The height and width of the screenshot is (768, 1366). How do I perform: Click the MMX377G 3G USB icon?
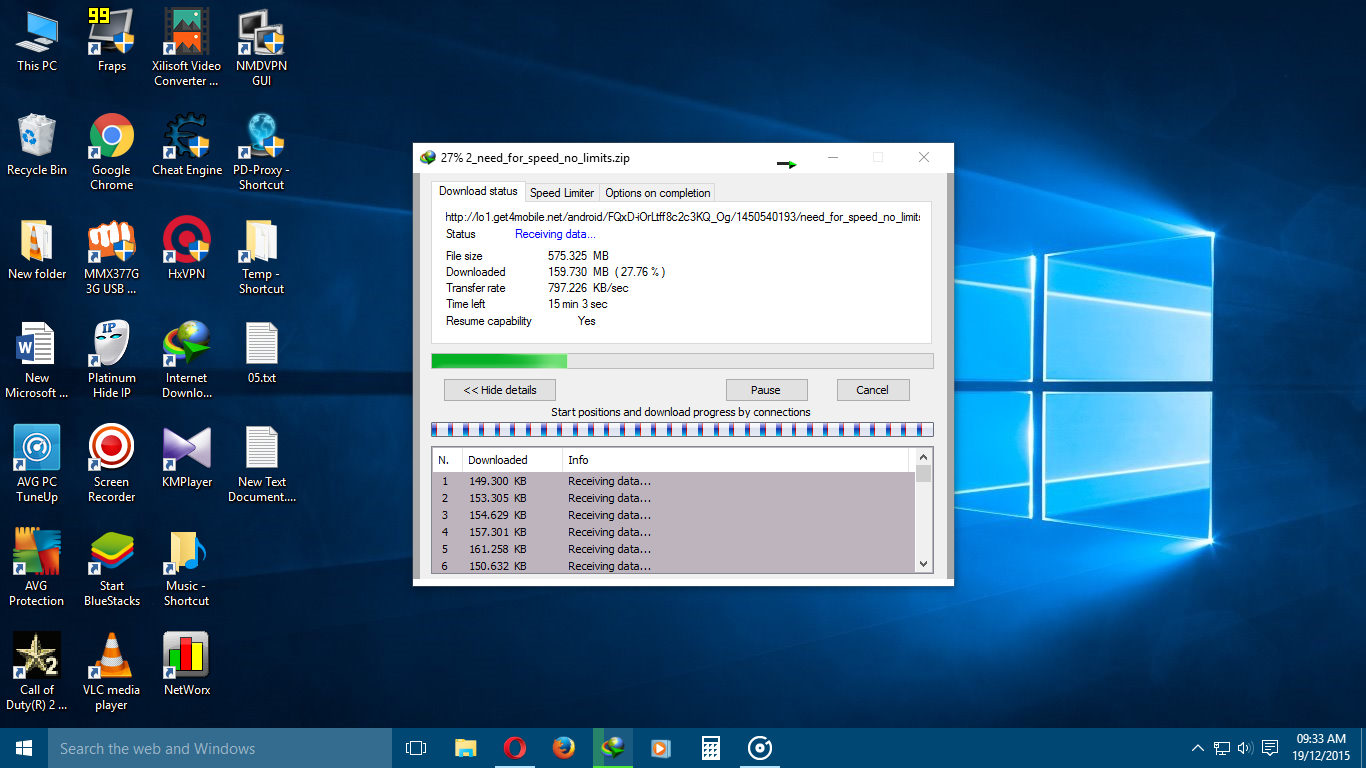tap(112, 256)
